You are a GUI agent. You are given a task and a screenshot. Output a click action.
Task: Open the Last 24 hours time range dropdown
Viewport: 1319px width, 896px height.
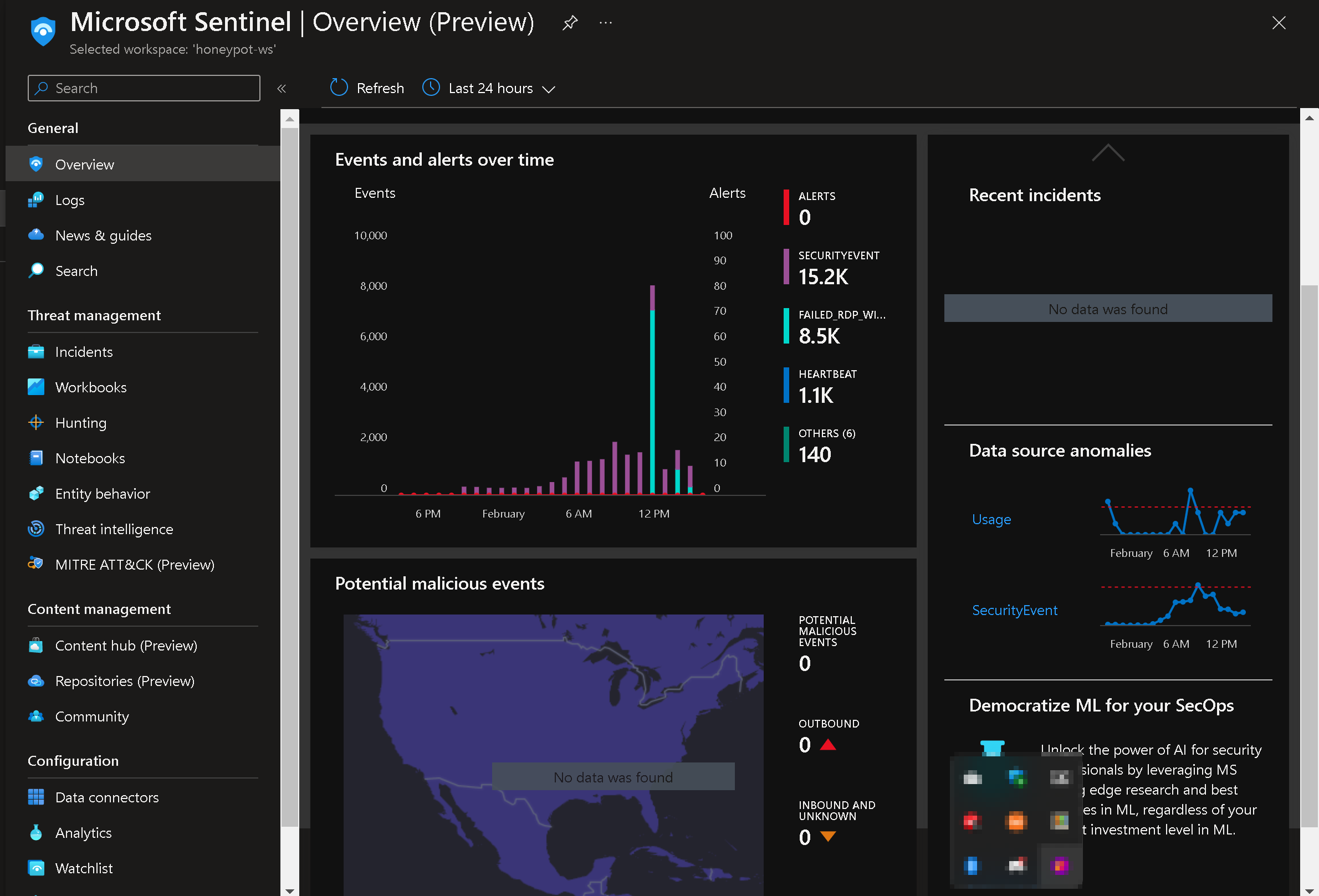coord(489,88)
